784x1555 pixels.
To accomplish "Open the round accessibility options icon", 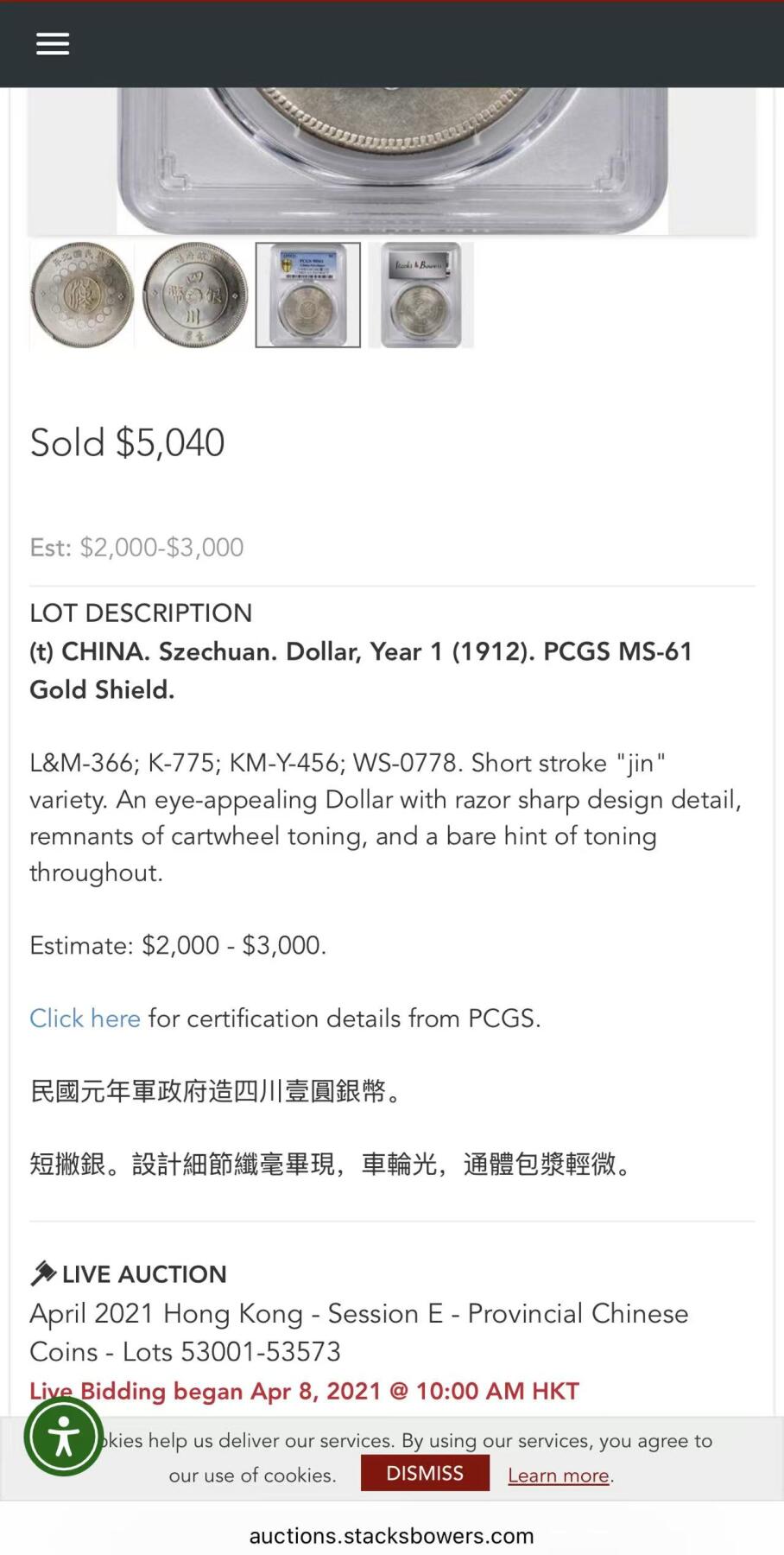I will (x=64, y=1438).
